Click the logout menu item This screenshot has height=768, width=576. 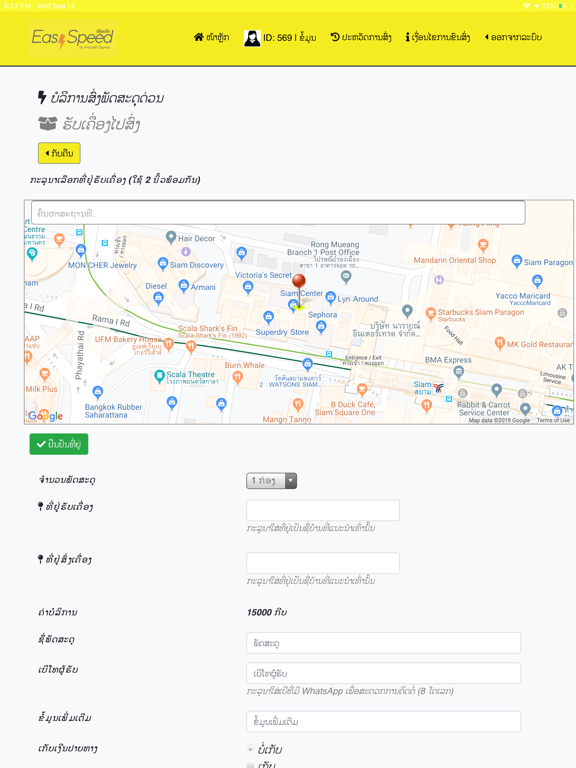[x=513, y=37]
